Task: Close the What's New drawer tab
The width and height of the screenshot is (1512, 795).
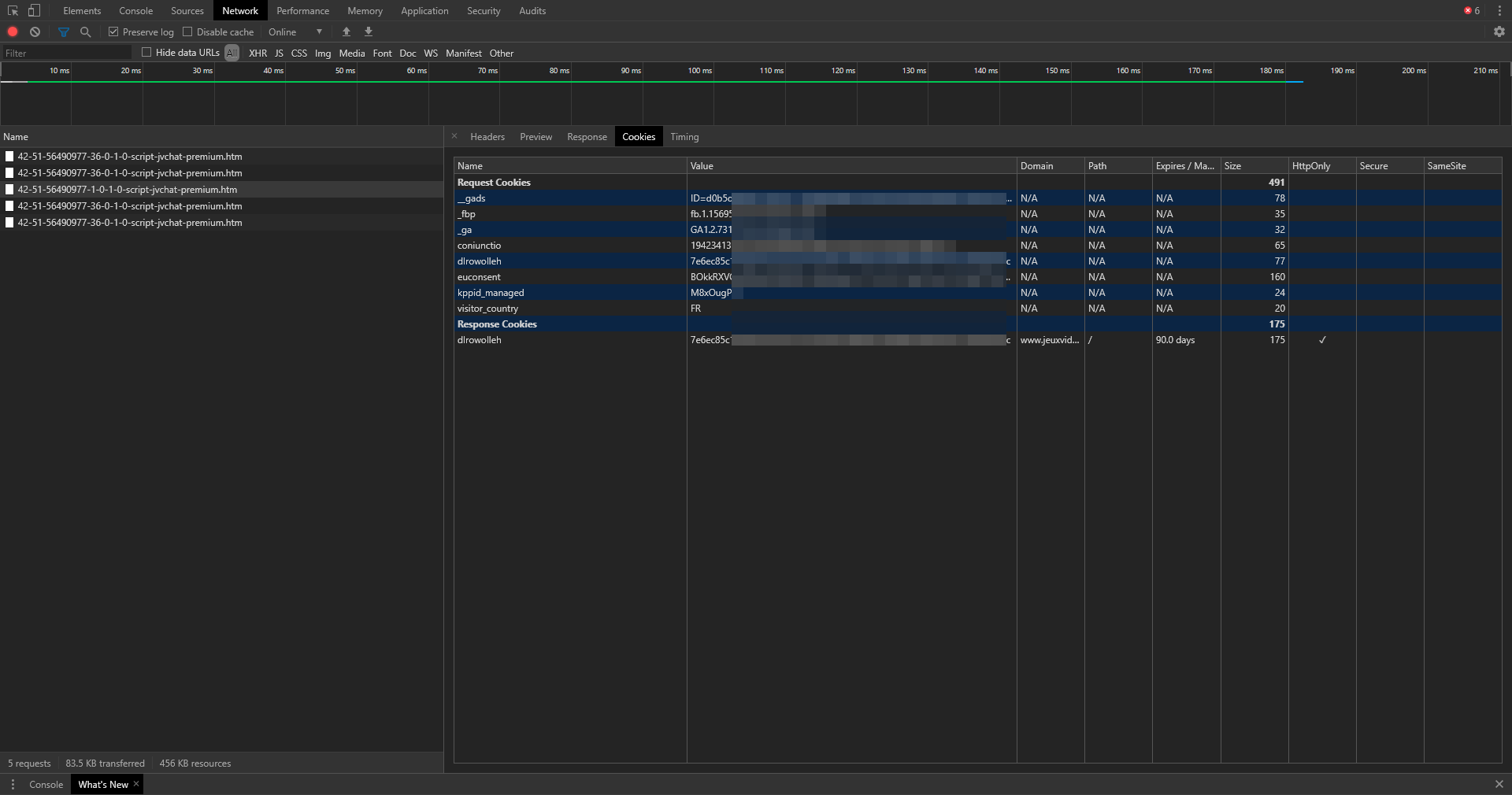Action: 136,784
